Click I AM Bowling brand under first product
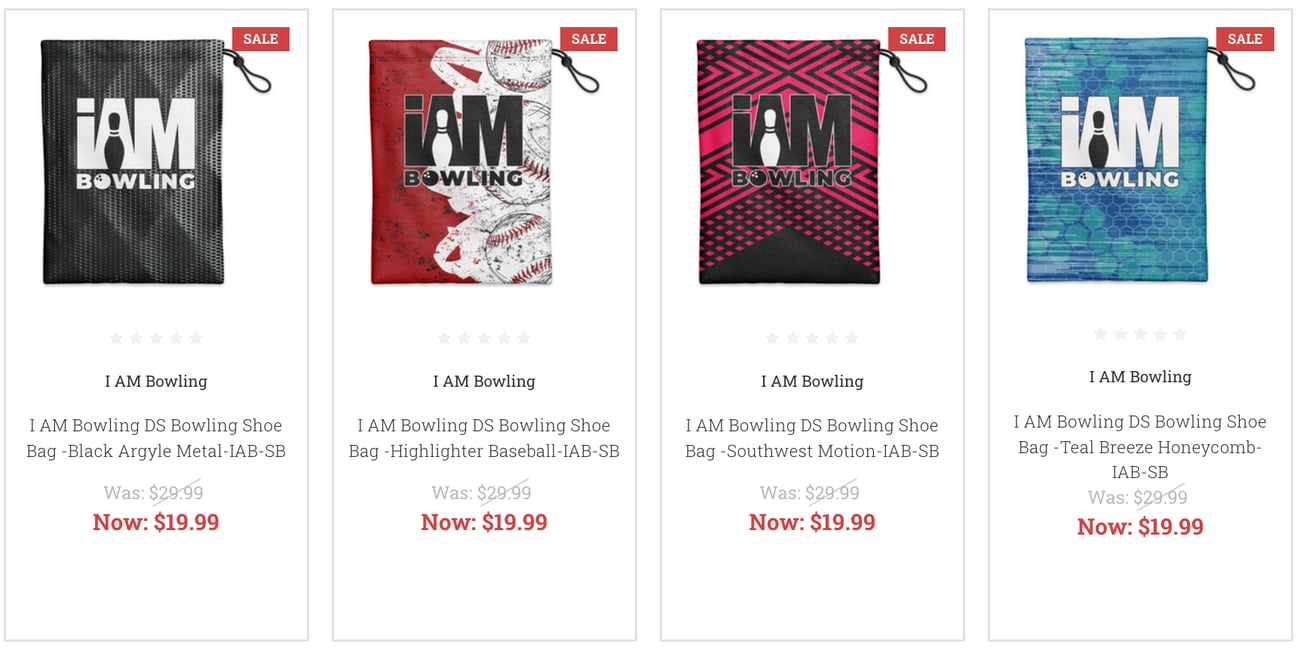The image size is (1300, 650). pyautogui.click(x=156, y=381)
